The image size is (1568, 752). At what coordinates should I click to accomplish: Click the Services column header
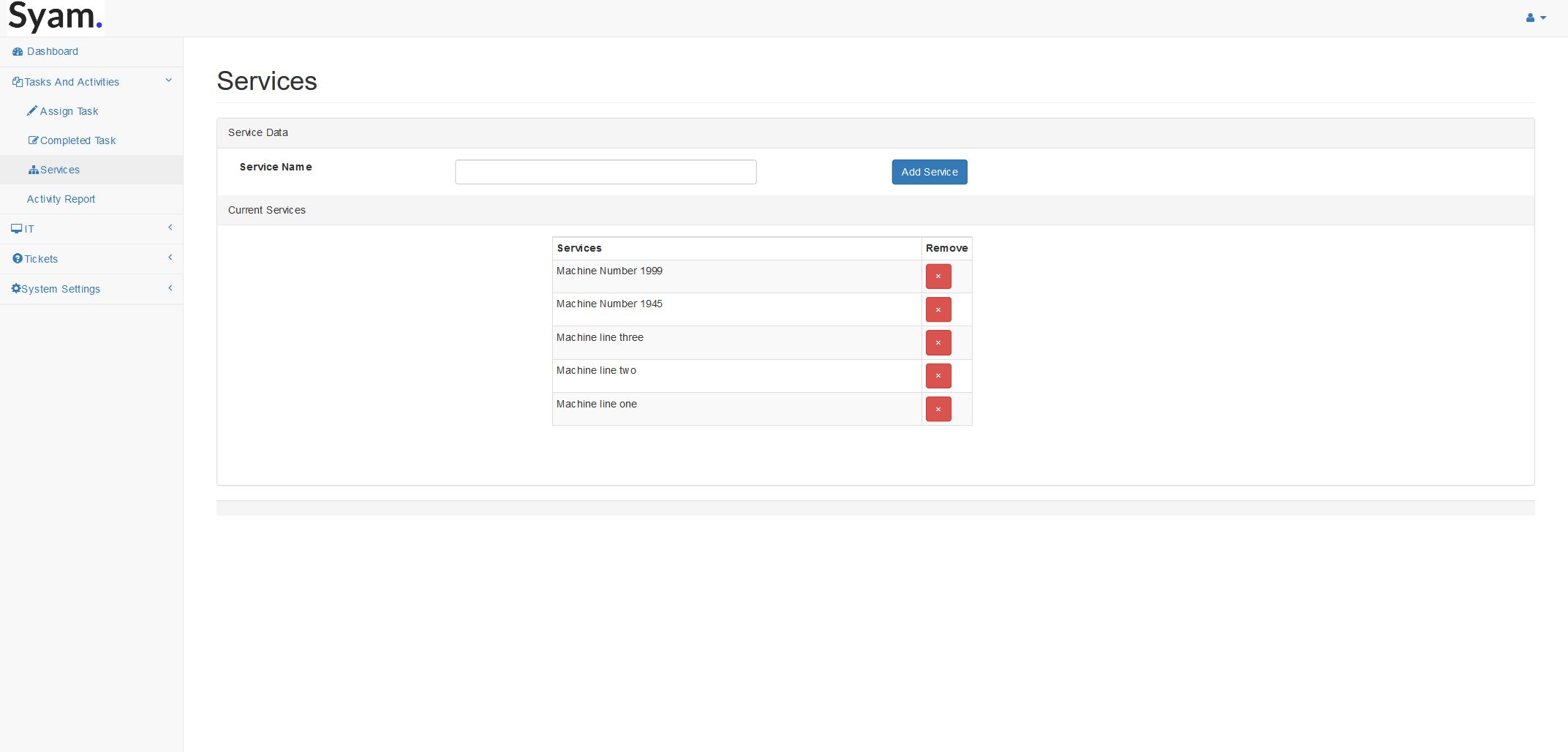click(579, 248)
